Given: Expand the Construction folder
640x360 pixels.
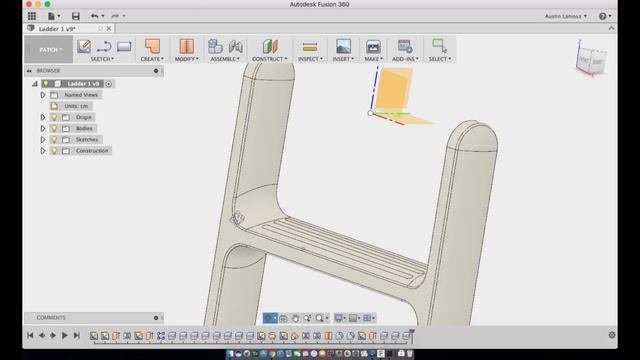Looking at the screenshot, I should click(43, 151).
